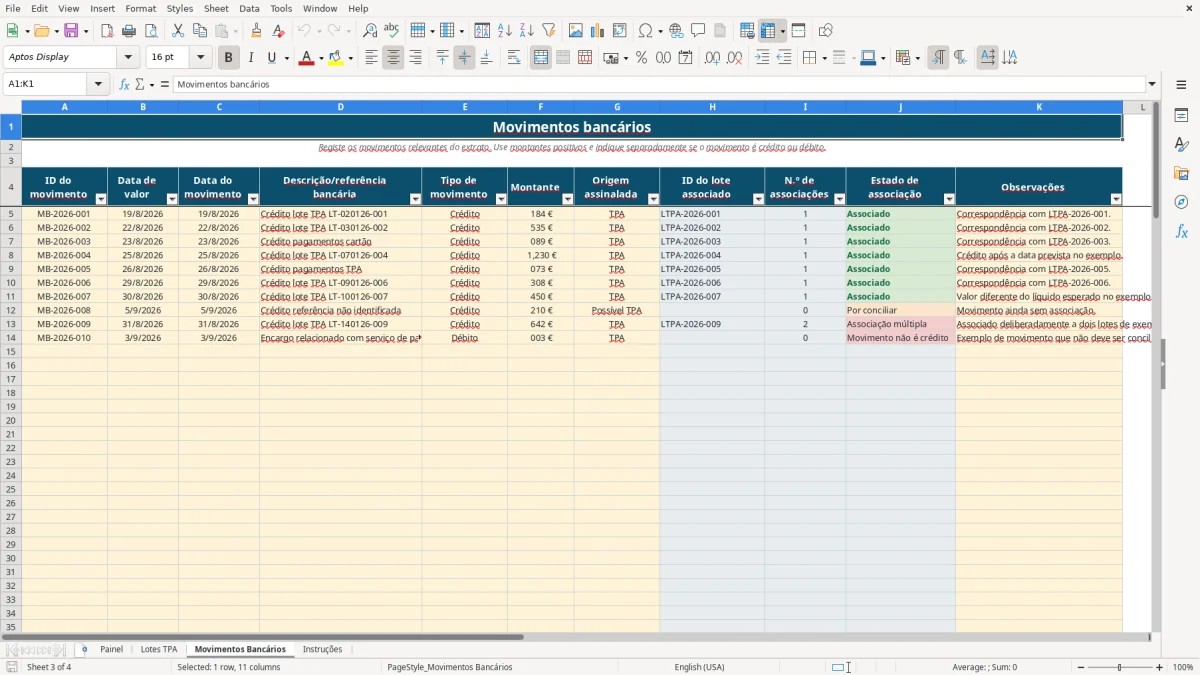This screenshot has height=675, width=1200.
Task: Click the vertical scrollbar
Action: (x=1156, y=365)
